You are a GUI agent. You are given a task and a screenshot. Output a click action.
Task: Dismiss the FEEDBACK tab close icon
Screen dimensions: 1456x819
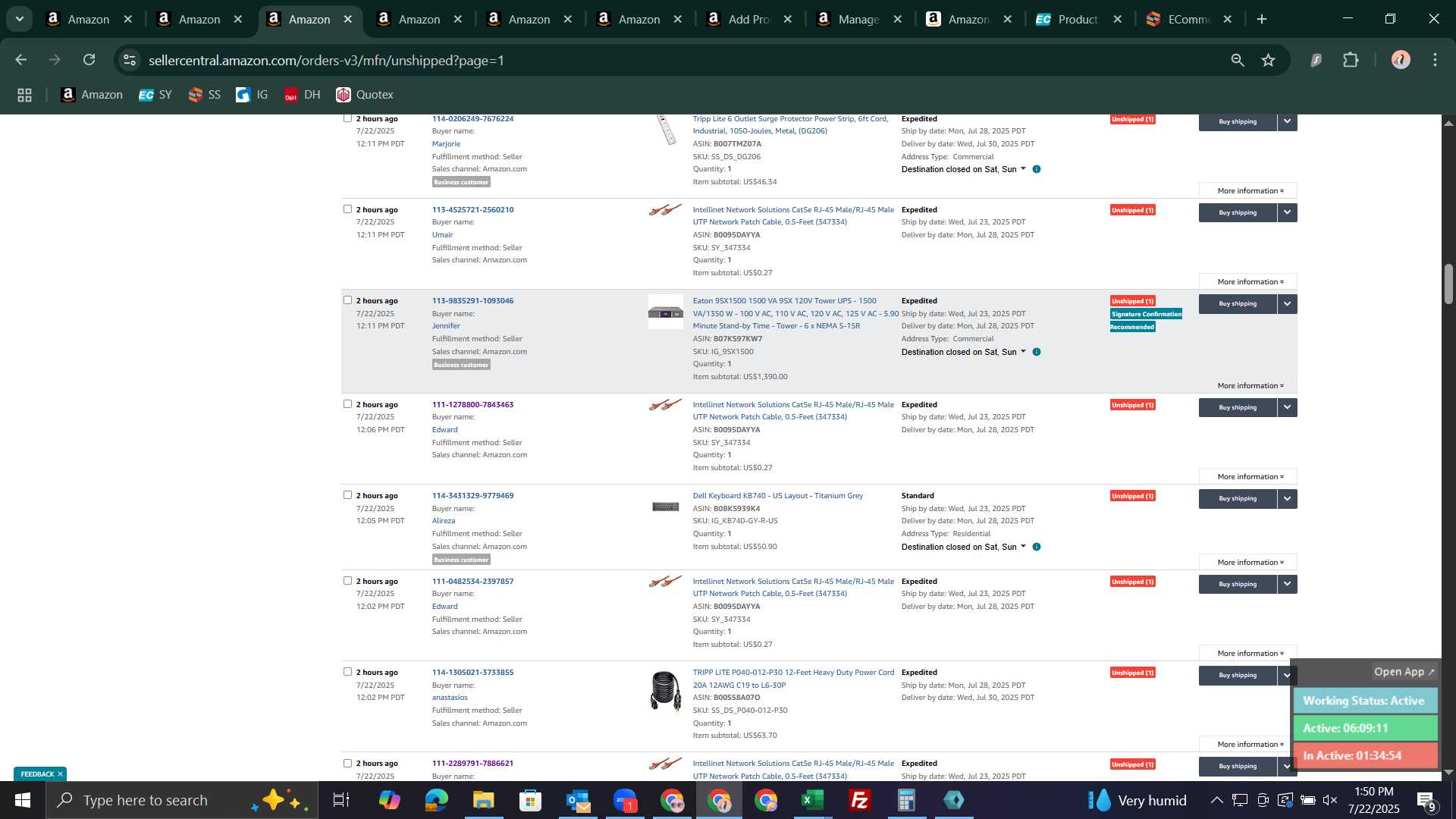(x=60, y=774)
